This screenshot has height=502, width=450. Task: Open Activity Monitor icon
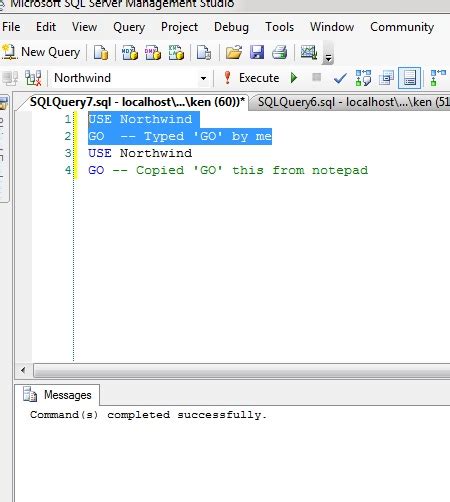click(309, 52)
